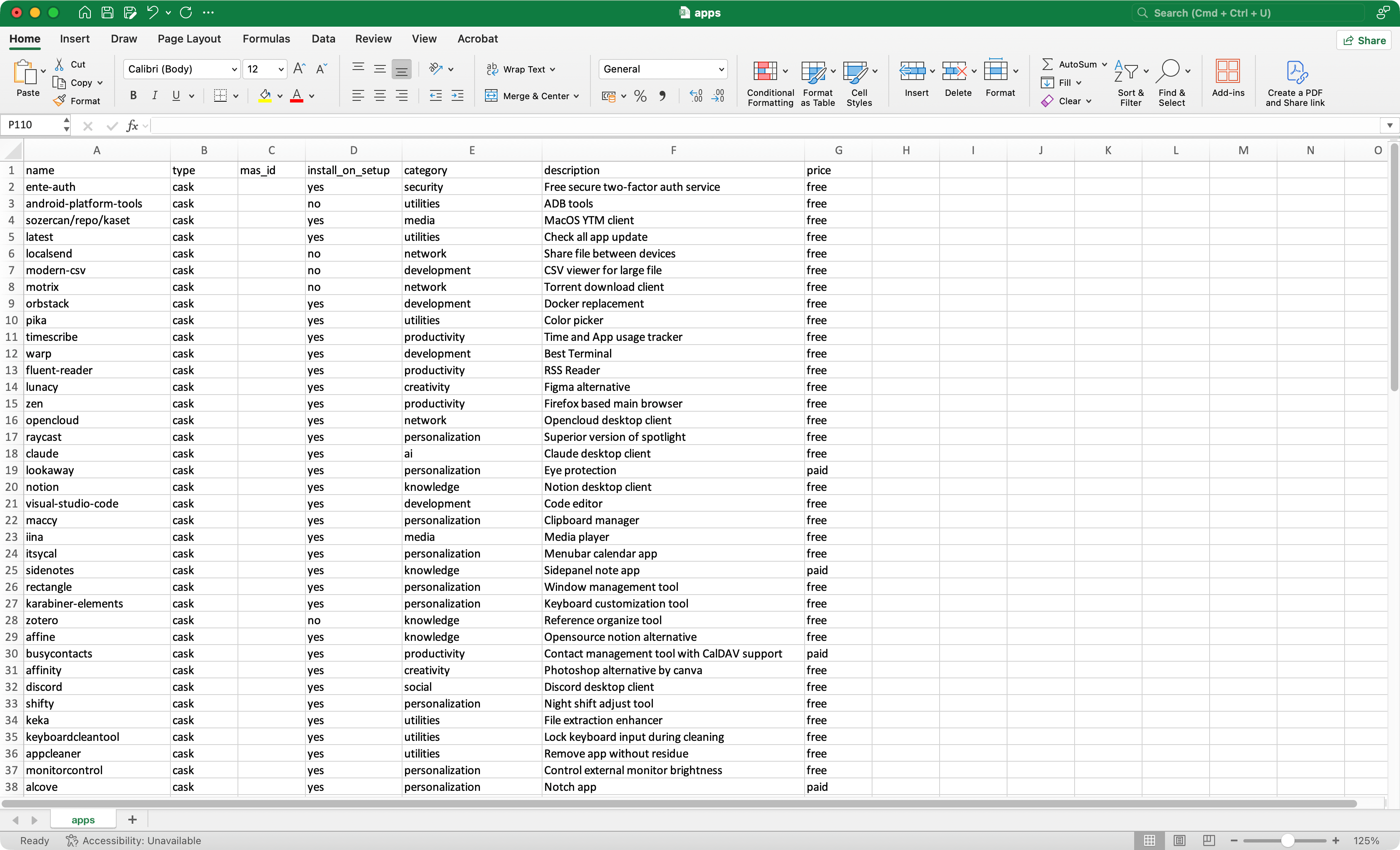Viewport: 1400px width, 850px height.
Task: Open the Data ribbon tab
Action: click(x=323, y=39)
